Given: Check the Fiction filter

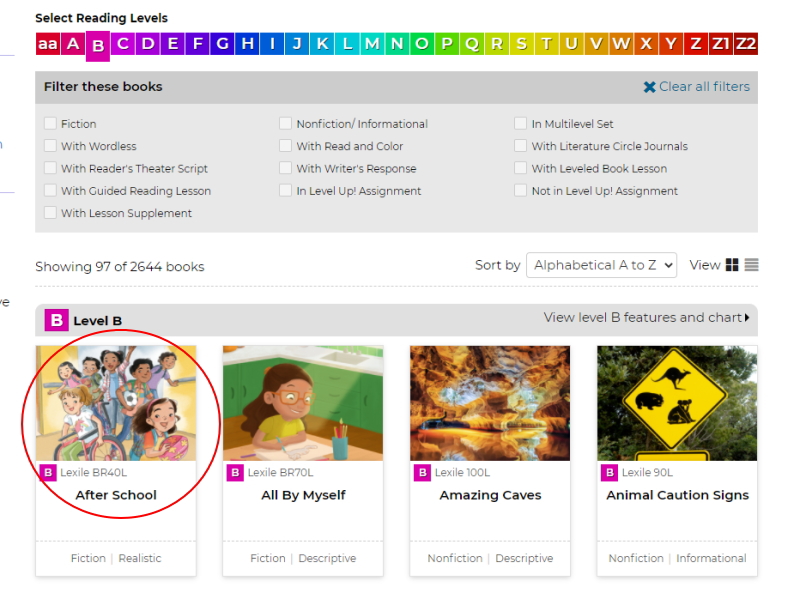Looking at the screenshot, I should pyautogui.click(x=50, y=123).
